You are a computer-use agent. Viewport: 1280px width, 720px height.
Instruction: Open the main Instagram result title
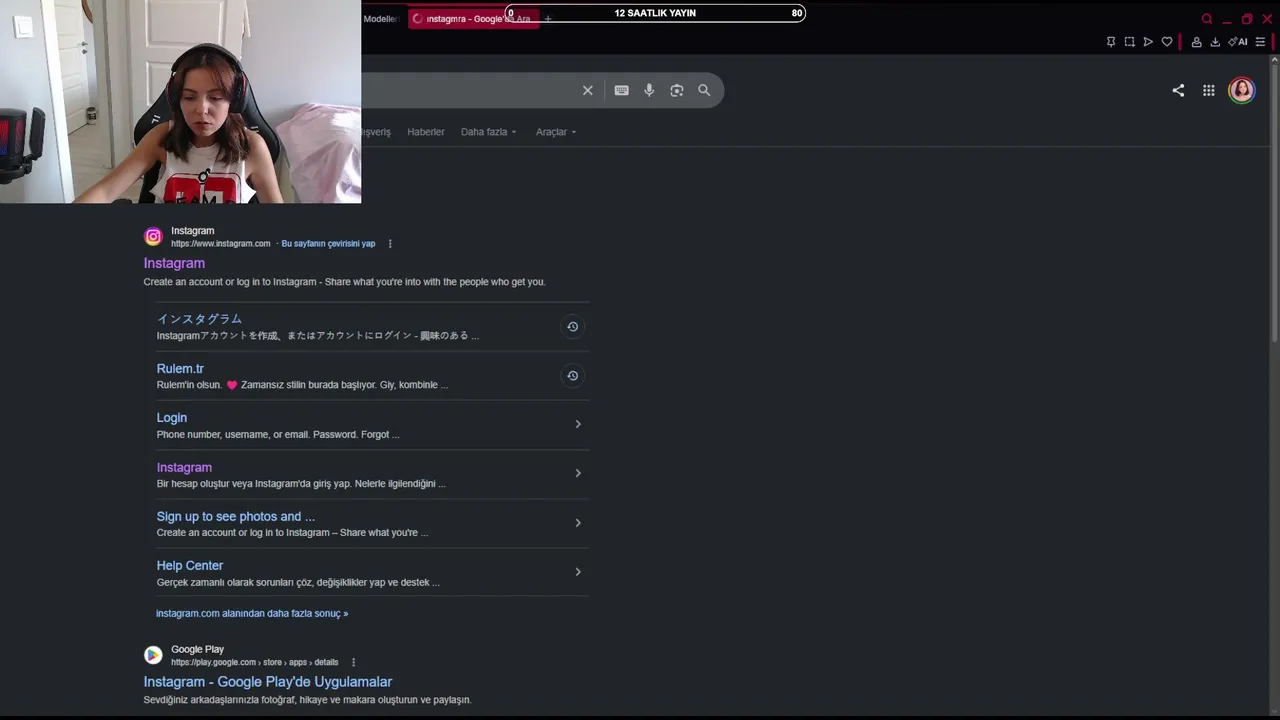point(174,263)
